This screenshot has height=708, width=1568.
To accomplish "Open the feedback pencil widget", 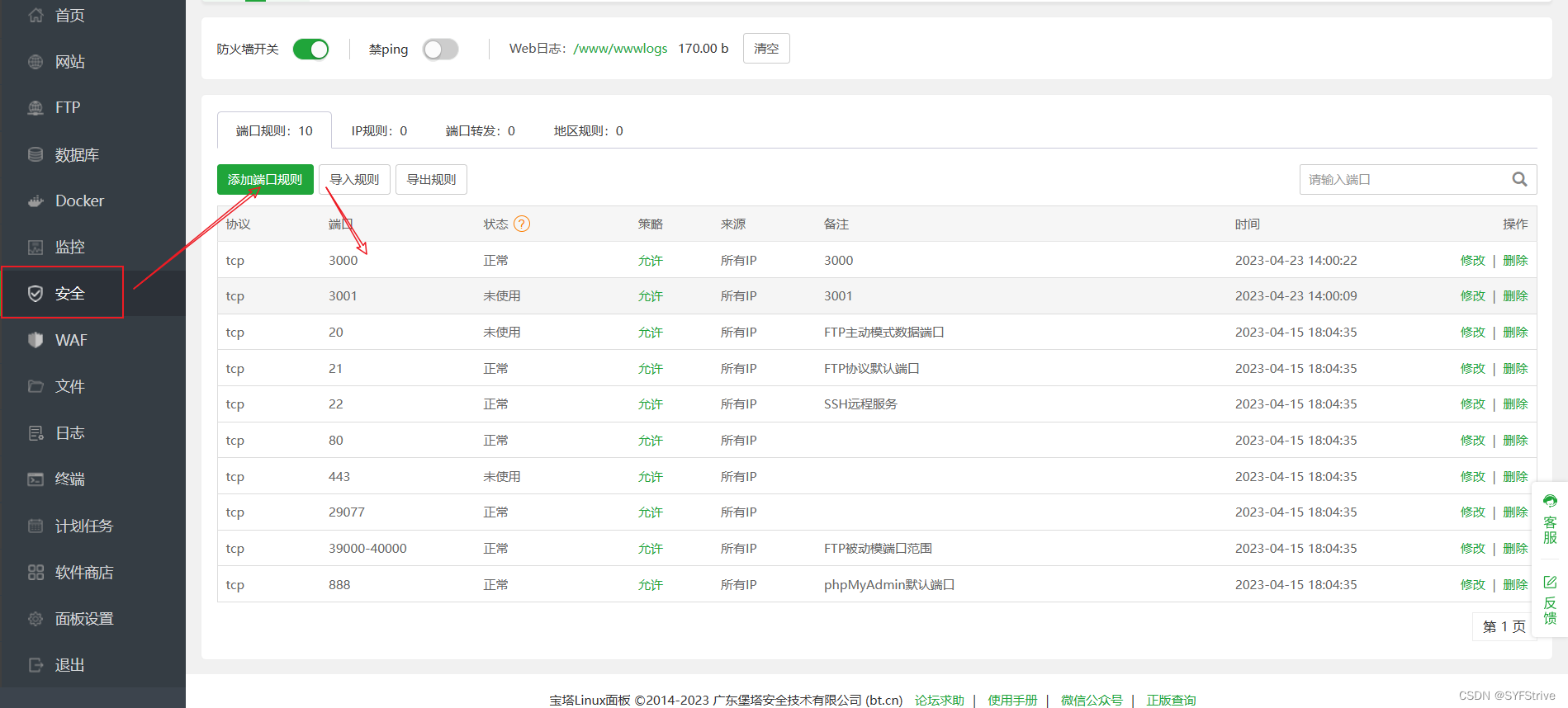I will click(1550, 601).
